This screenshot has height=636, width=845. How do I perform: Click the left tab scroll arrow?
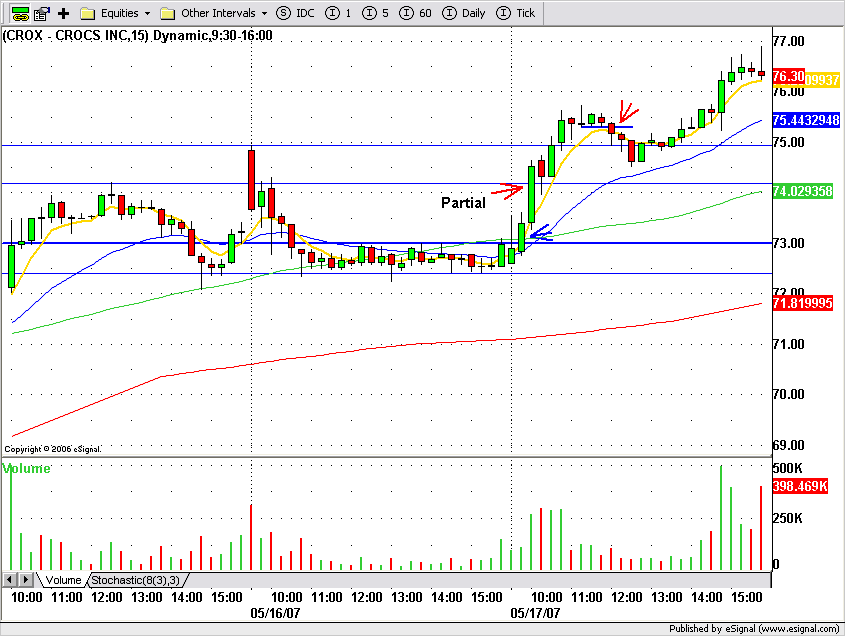tap(9, 580)
